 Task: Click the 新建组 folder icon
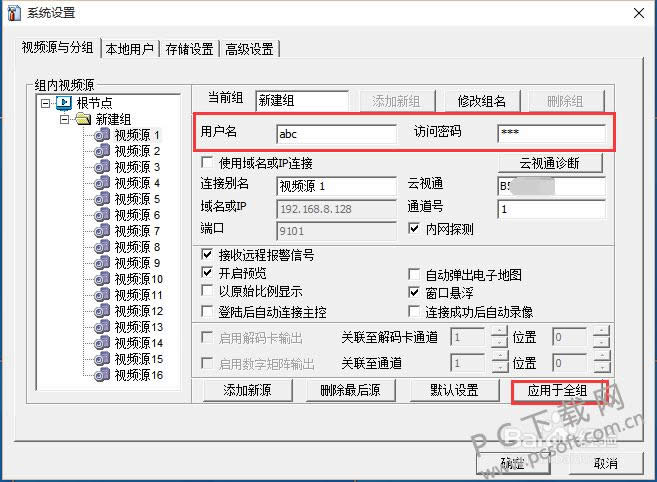coord(83,119)
